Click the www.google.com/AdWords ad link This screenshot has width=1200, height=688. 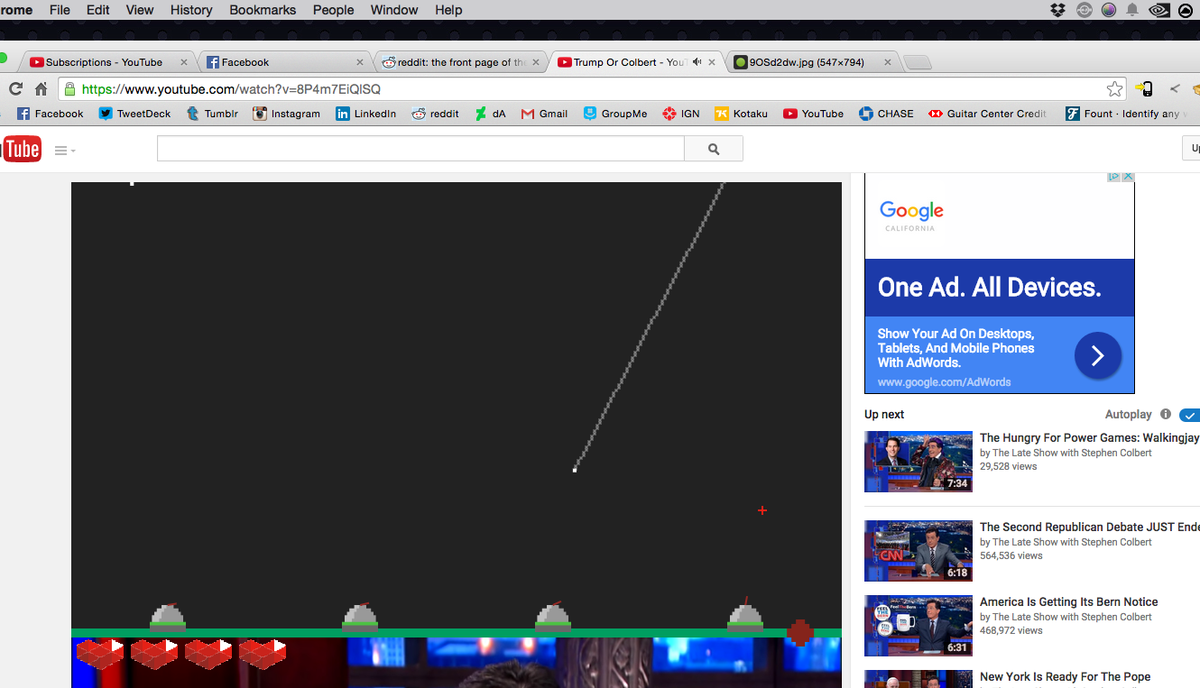944,382
